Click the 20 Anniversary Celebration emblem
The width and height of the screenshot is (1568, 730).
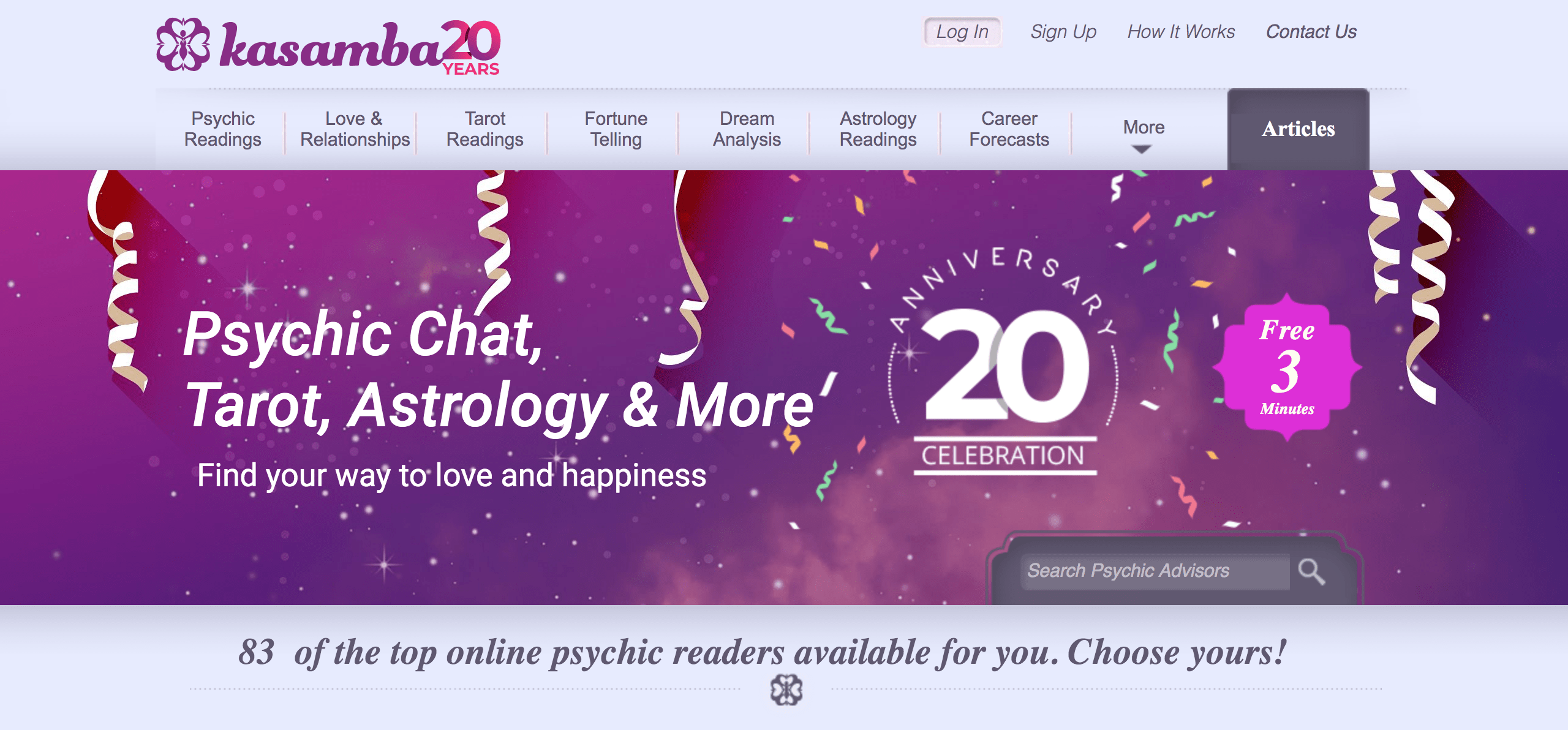(x=1004, y=361)
